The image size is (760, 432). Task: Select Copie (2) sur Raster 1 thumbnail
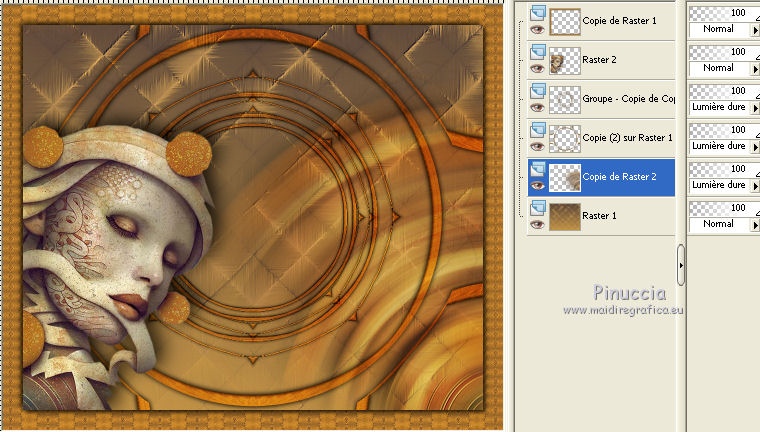coord(565,139)
